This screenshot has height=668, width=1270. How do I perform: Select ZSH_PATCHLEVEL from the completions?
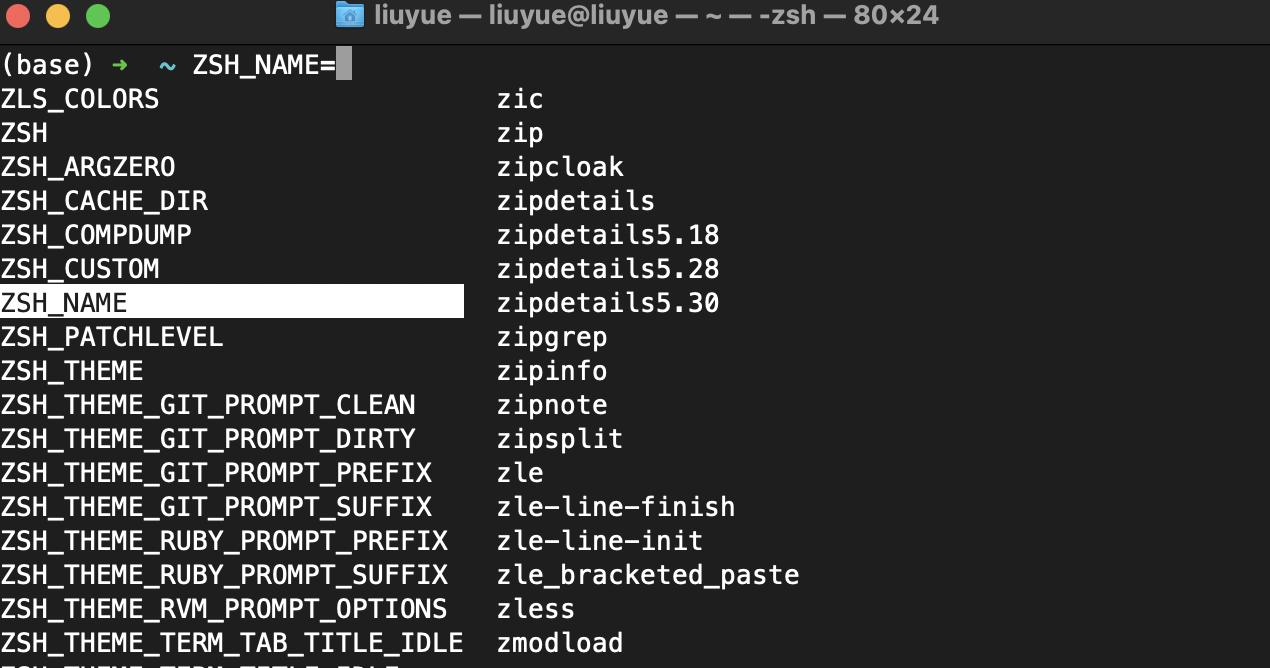(x=112, y=337)
